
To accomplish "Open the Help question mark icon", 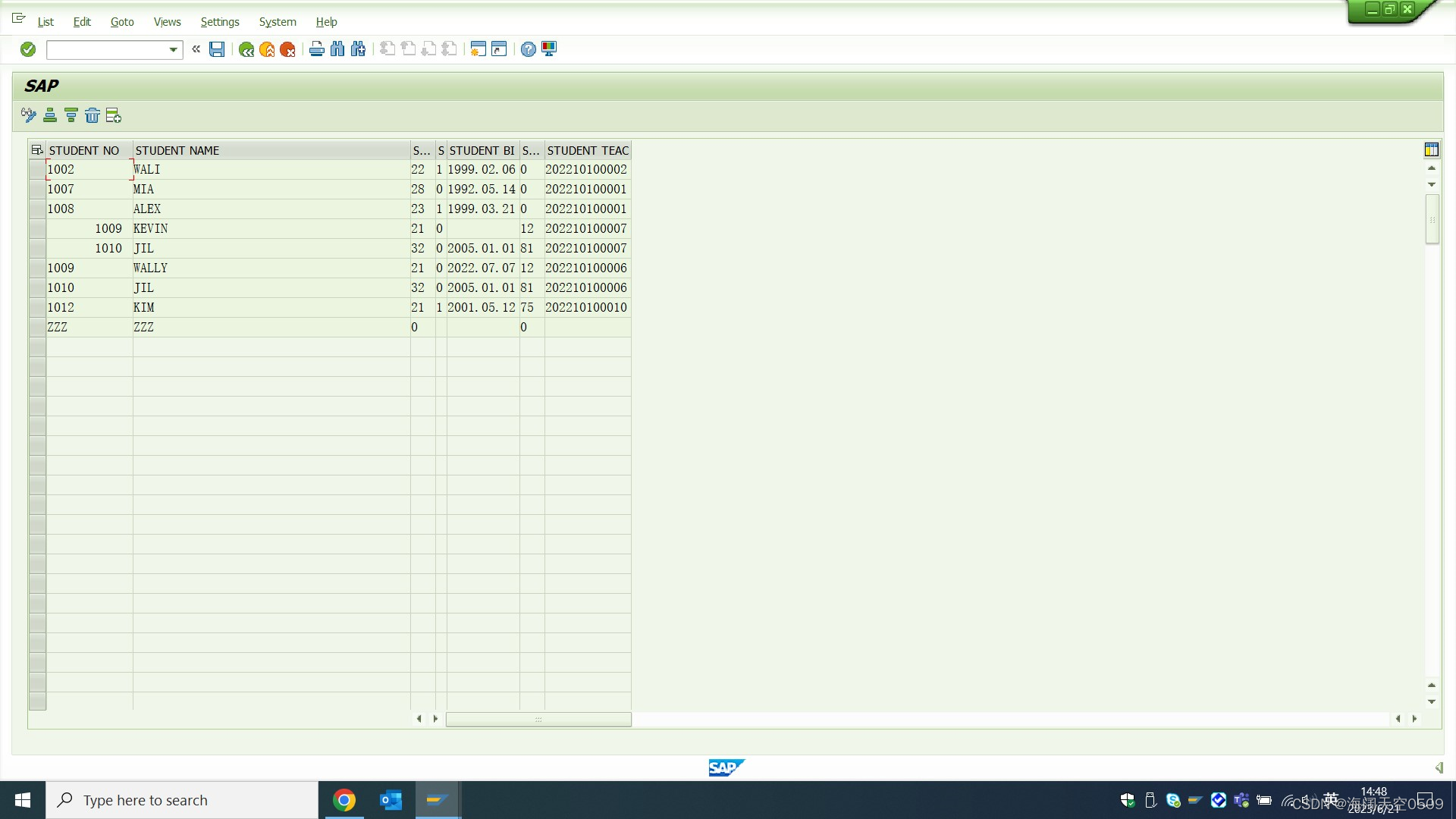I will coord(529,49).
